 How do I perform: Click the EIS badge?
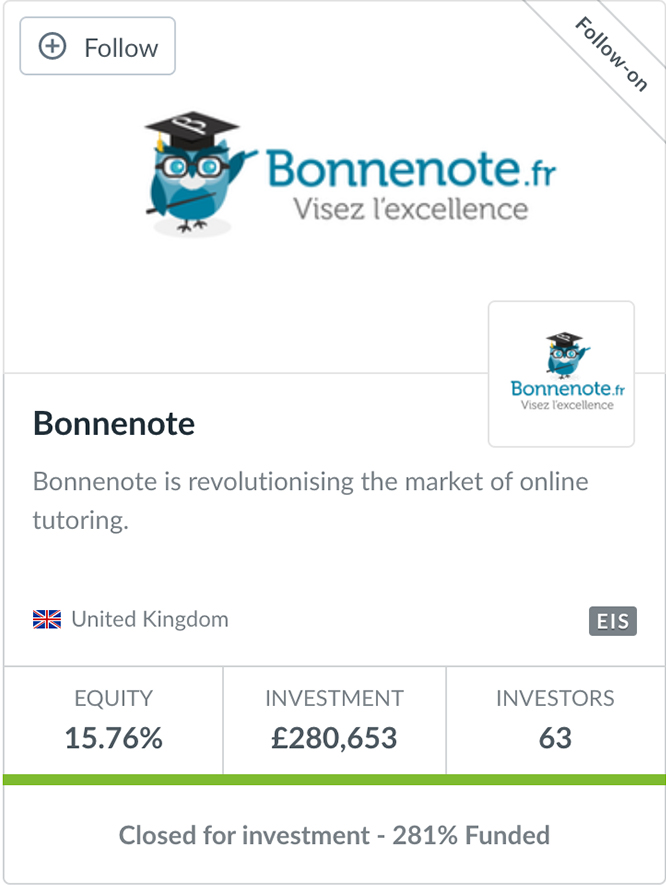pyautogui.click(x=613, y=621)
